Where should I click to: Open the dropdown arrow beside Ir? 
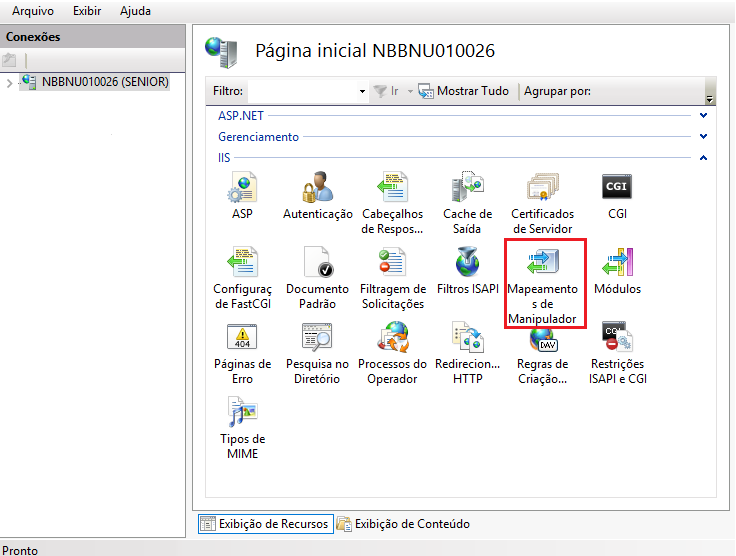pos(410,91)
